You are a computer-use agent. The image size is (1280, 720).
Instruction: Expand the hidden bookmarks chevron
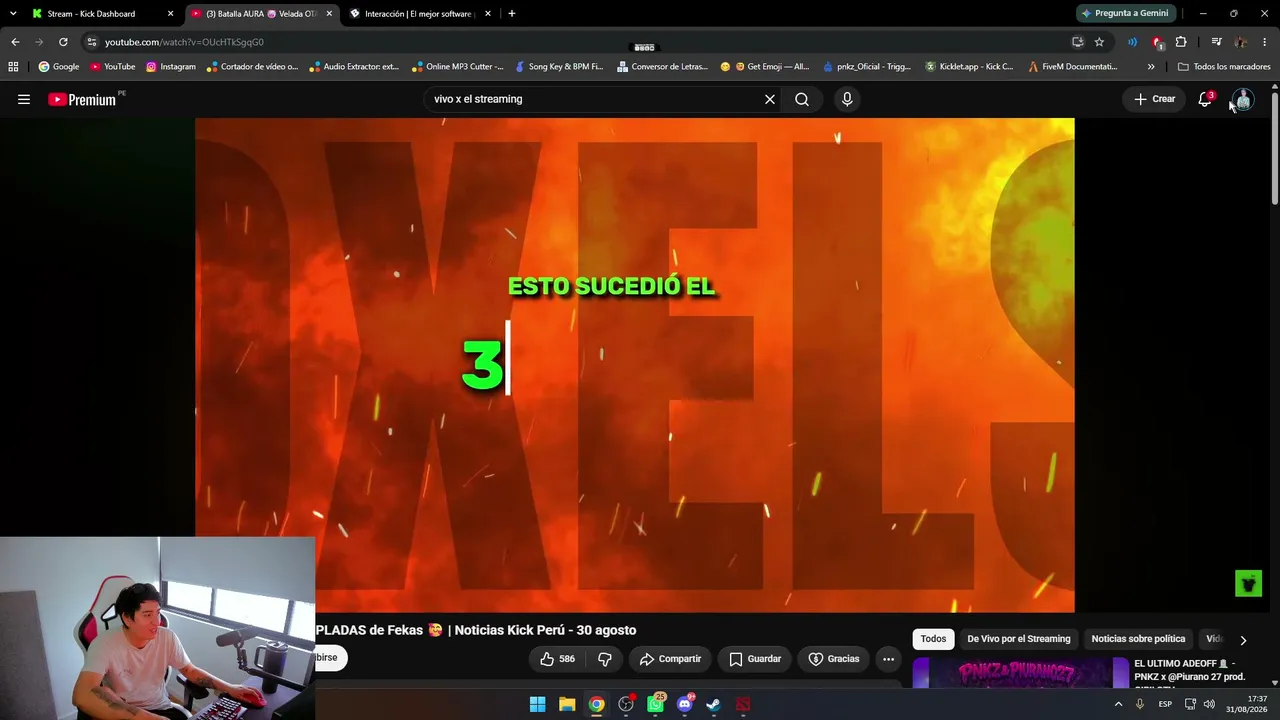[1151, 67]
